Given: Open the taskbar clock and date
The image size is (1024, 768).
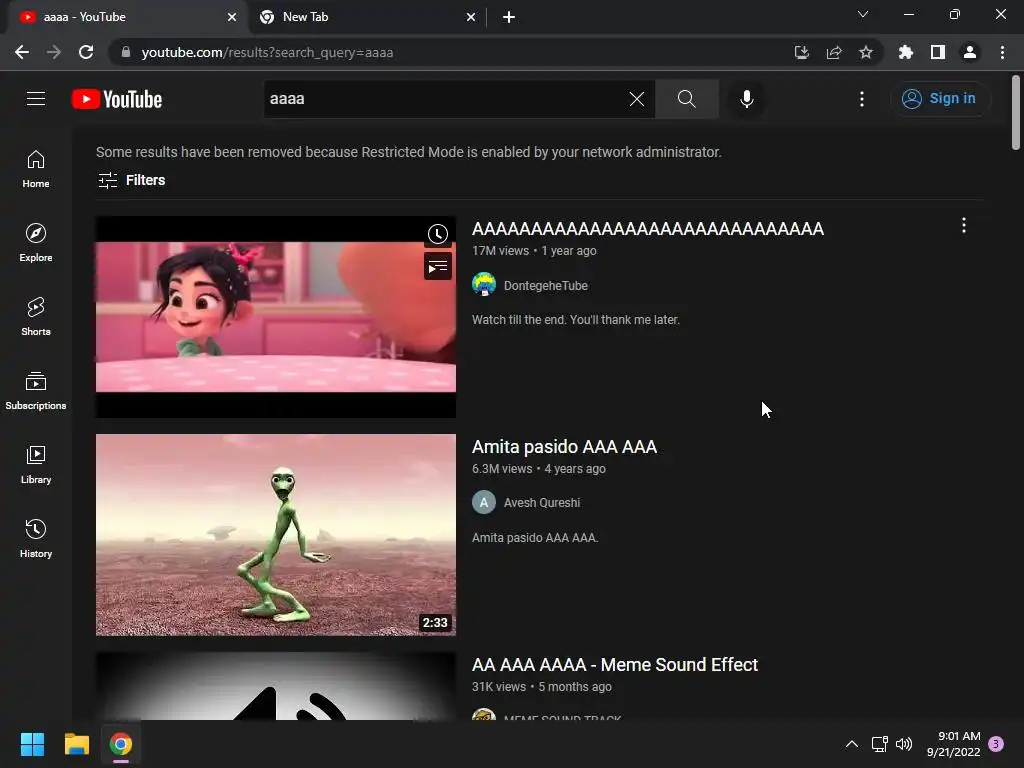Looking at the screenshot, I should [953, 744].
